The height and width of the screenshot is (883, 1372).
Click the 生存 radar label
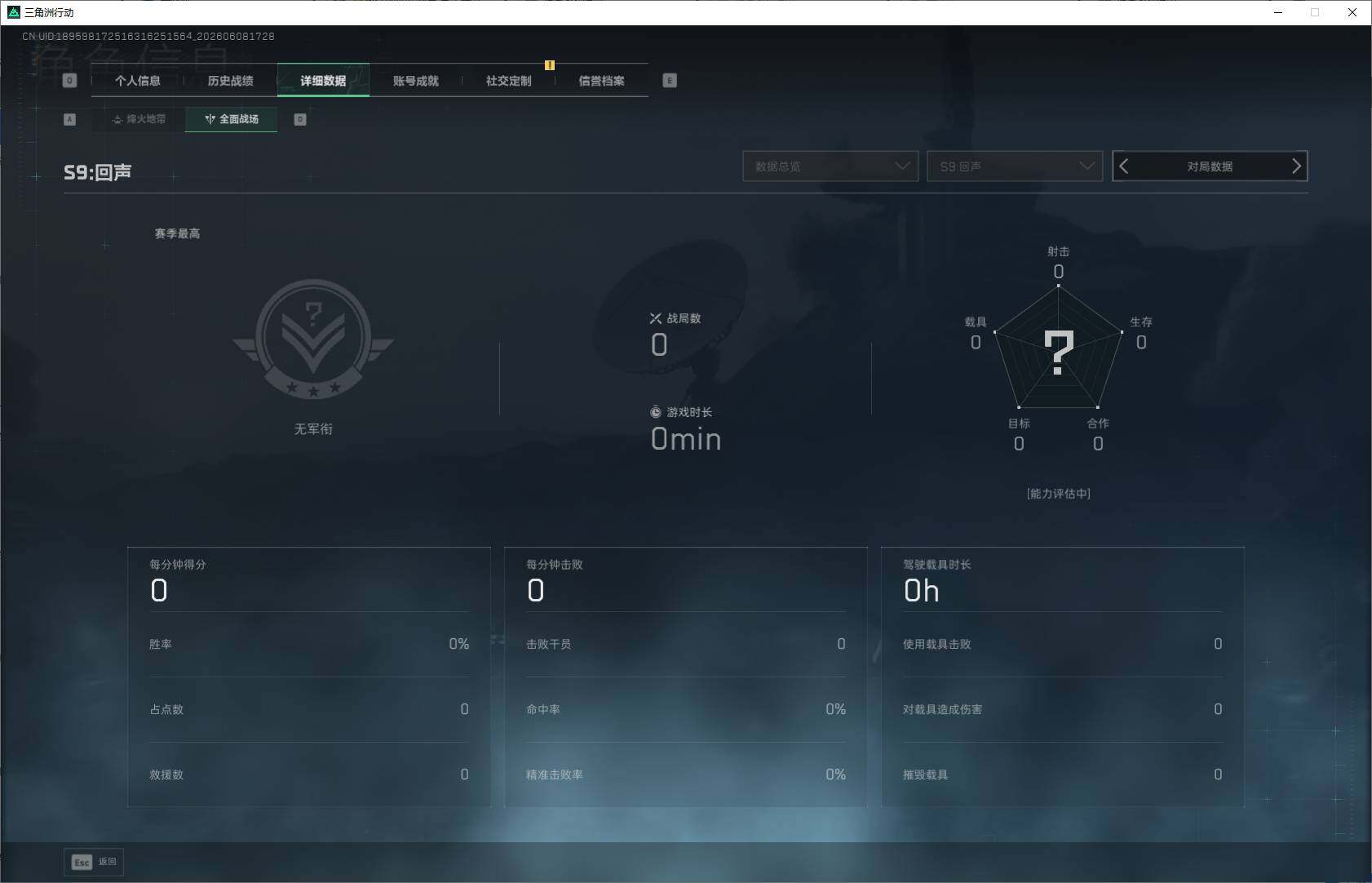1141,322
